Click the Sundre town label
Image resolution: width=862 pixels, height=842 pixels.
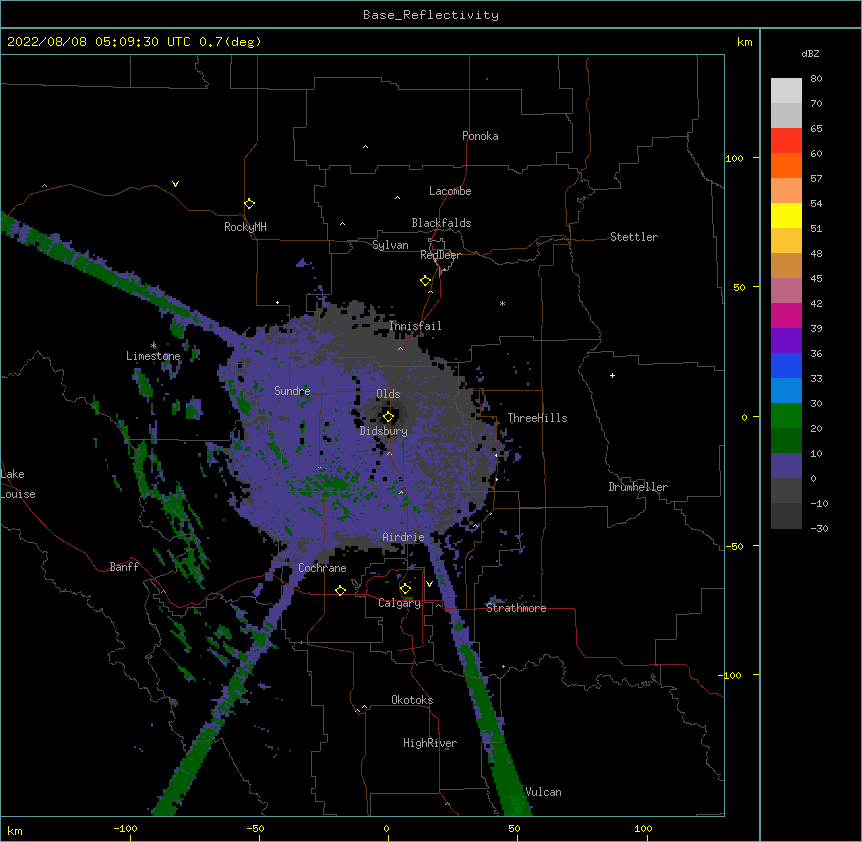[x=292, y=391]
